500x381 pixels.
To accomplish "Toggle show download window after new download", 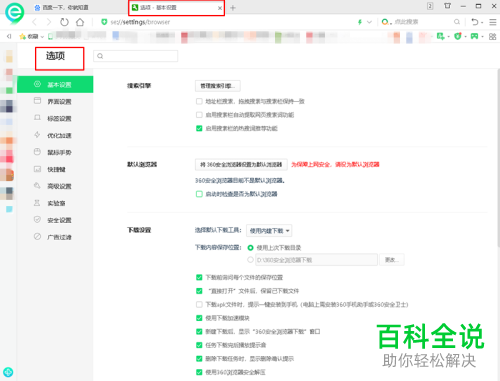I will (x=199, y=332).
